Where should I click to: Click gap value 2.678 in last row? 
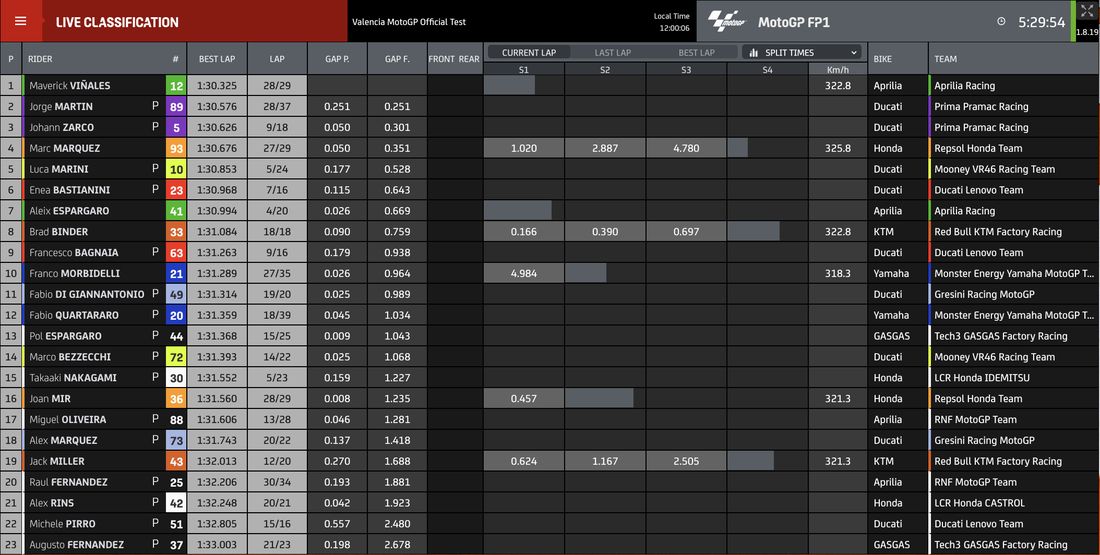click(397, 545)
